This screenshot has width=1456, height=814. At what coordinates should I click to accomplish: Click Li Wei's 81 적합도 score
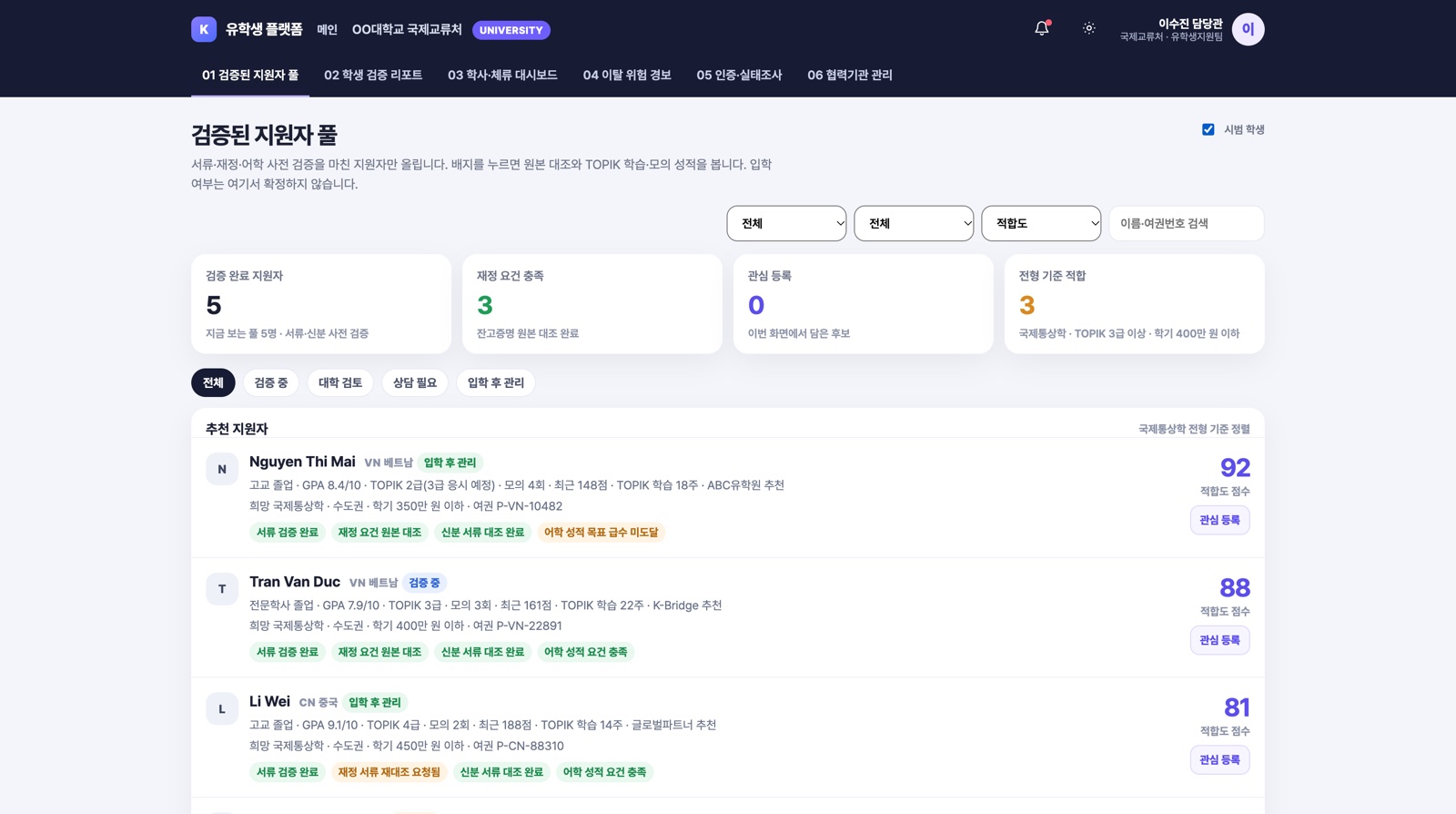pos(1237,707)
